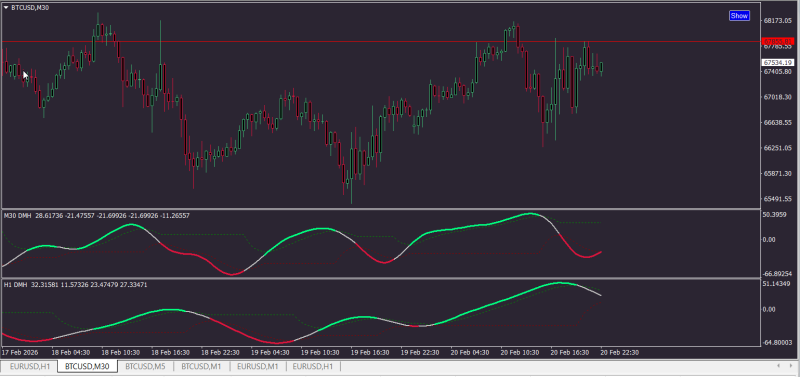This screenshot has height=377, width=800.
Task: Select the red horizontal price line
Action: click(381, 41)
